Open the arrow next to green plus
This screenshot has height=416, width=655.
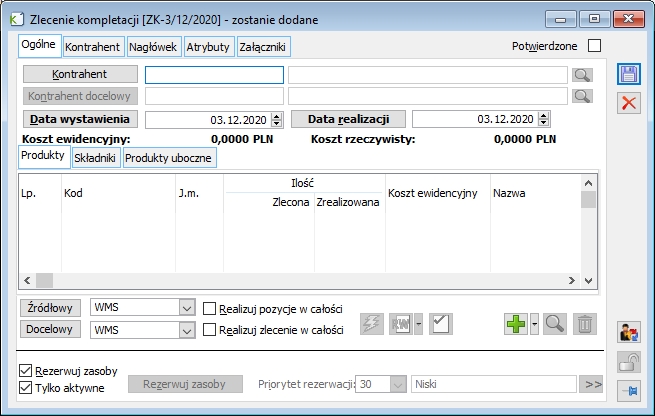tap(535, 323)
